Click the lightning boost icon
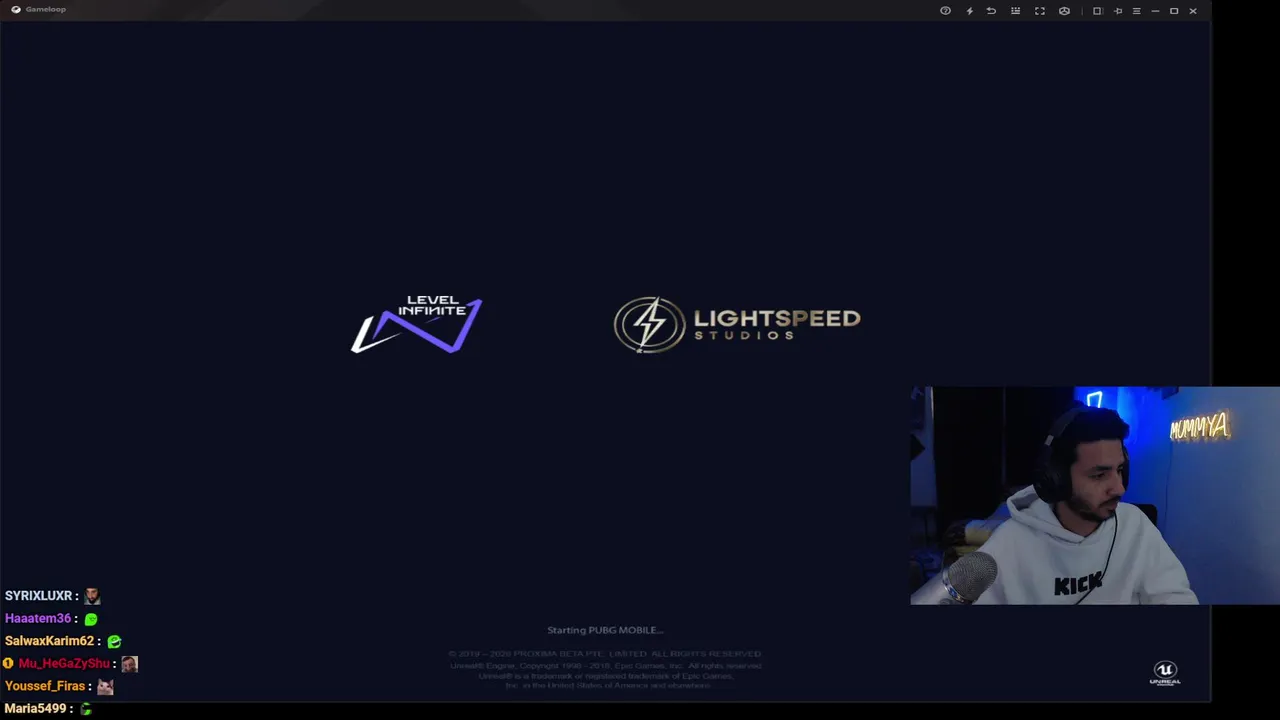Image resolution: width=1280 pixels, height=720 pixels. click(x=969, y=11)
